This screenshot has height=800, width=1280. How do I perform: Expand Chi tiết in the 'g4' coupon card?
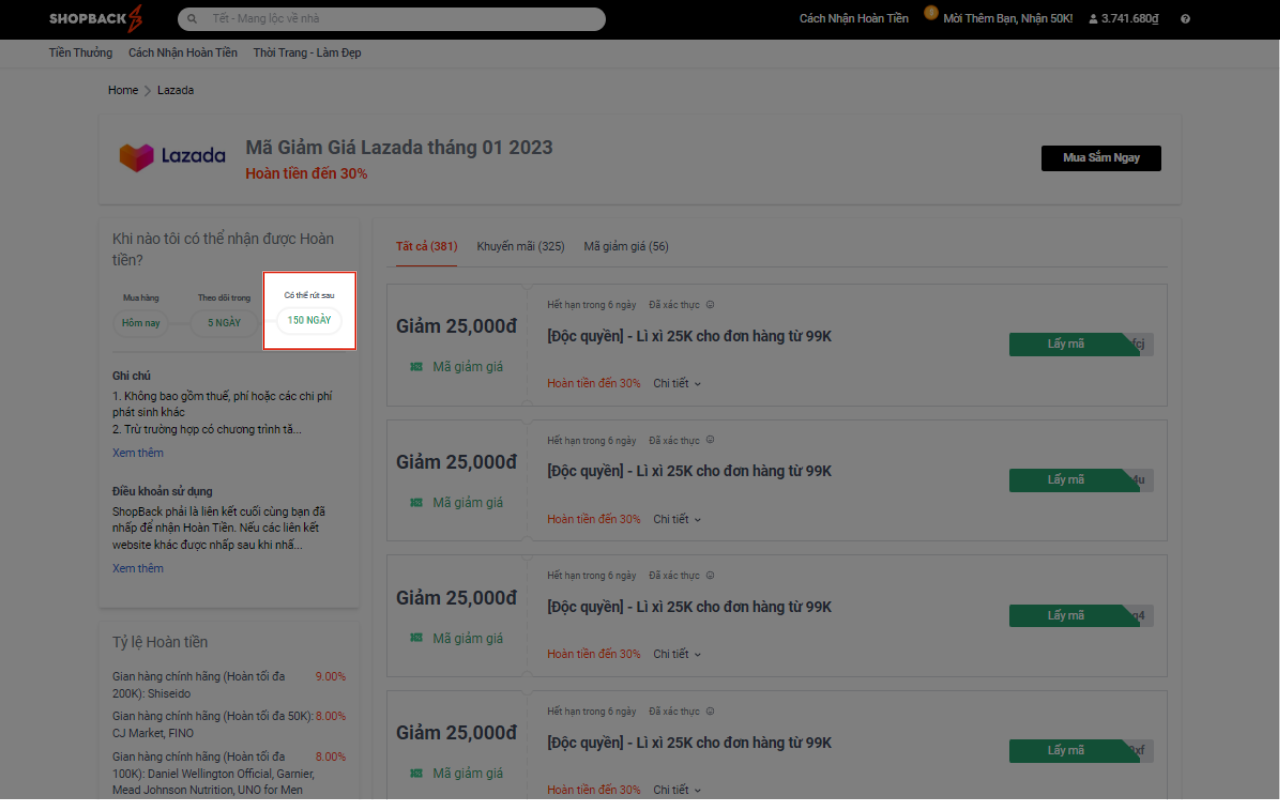[677, 654]
